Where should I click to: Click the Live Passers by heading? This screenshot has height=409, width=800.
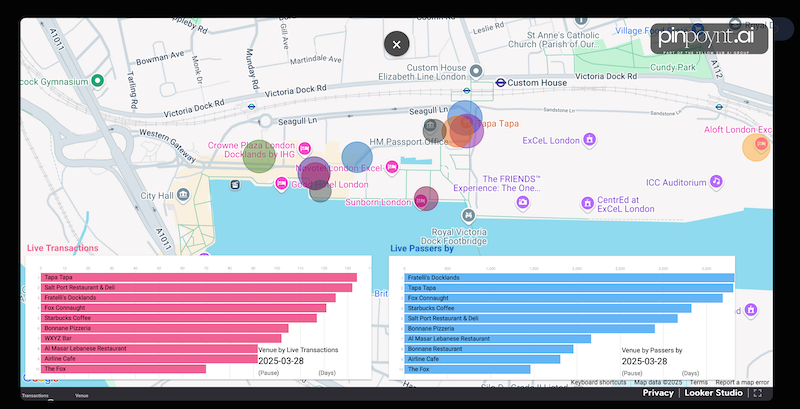point(422,249)
